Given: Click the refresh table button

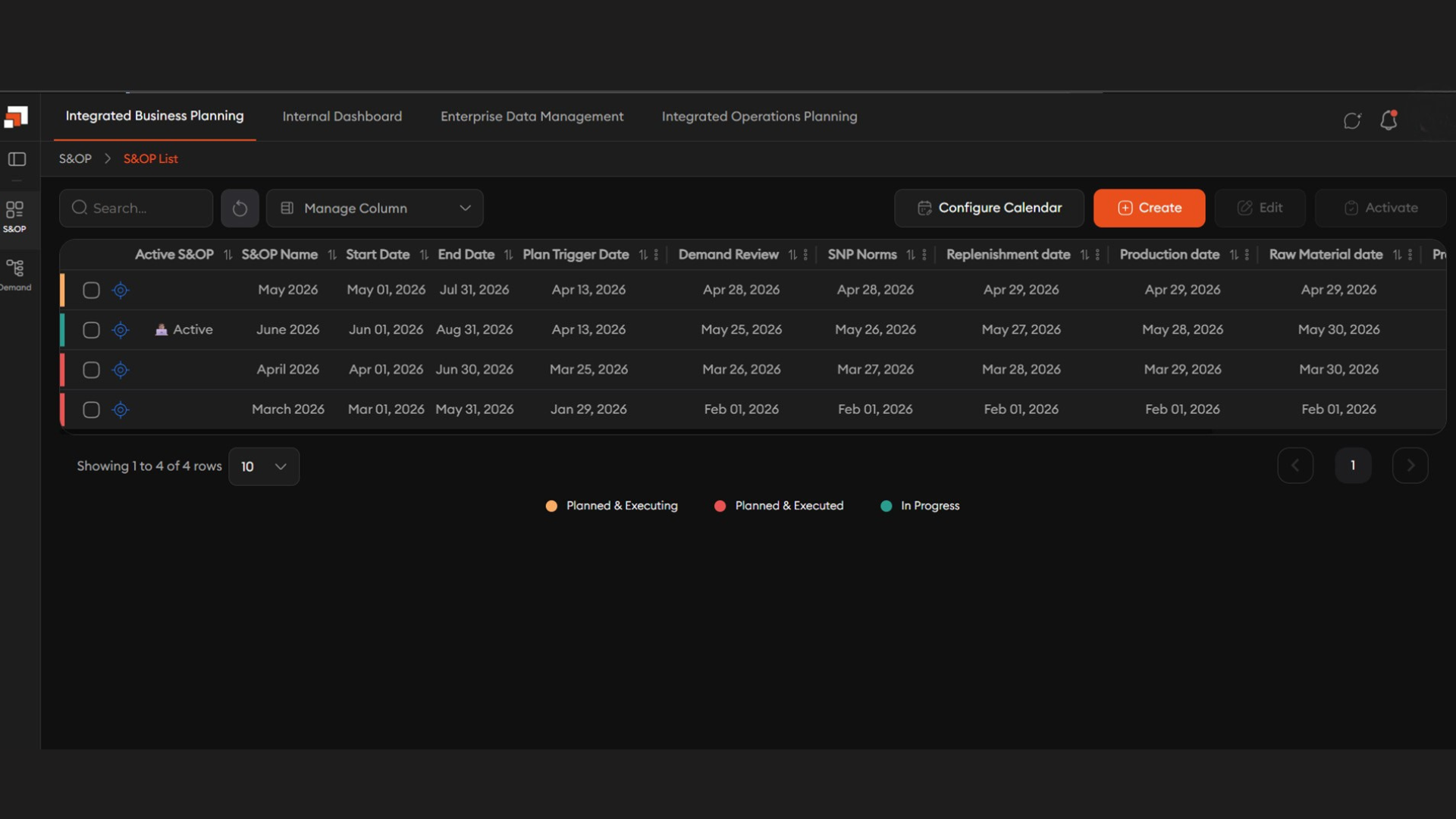Looking at the screenshot, I should (240, 209).
